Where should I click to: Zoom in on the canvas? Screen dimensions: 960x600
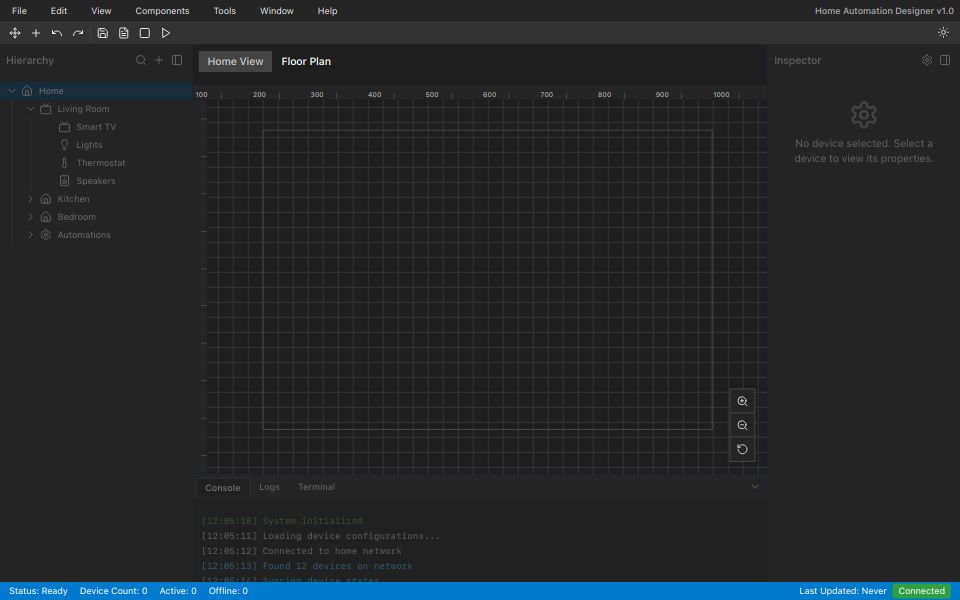tap(742, 401)
